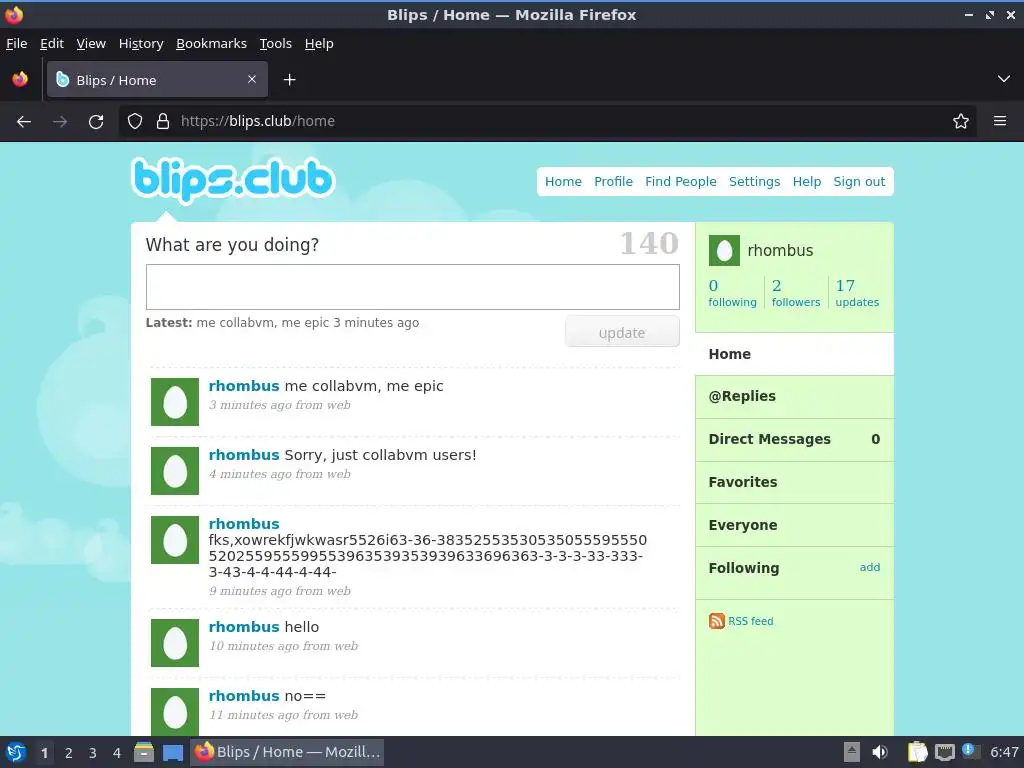Click the URL address bar
Screen dimensions: 1024x768
[547, 121]
